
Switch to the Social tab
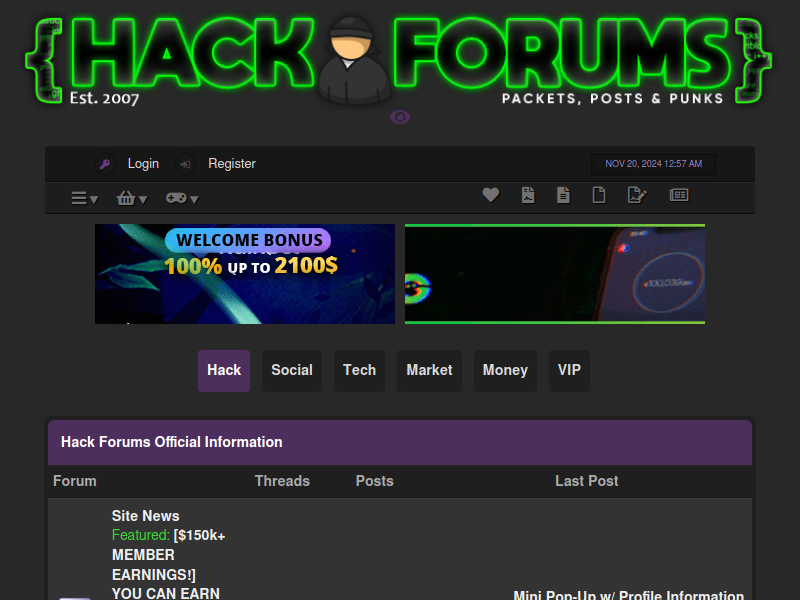click(292, 370)
